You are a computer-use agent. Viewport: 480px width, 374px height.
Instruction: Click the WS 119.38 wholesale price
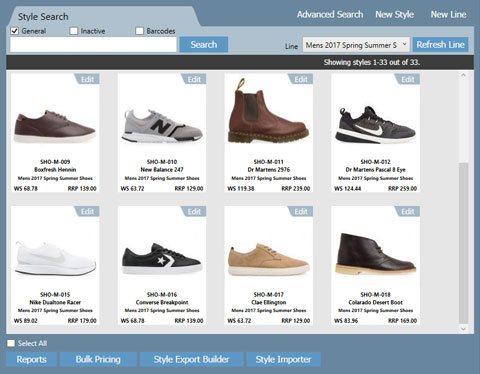(x=241, y=189)
